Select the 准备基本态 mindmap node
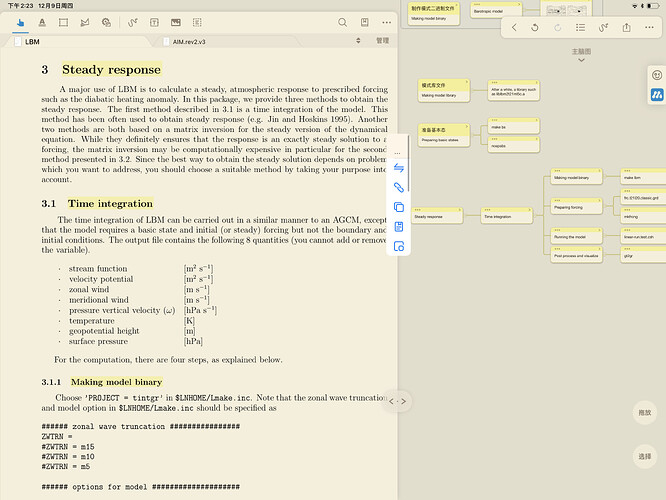 (x=444, y=135)
